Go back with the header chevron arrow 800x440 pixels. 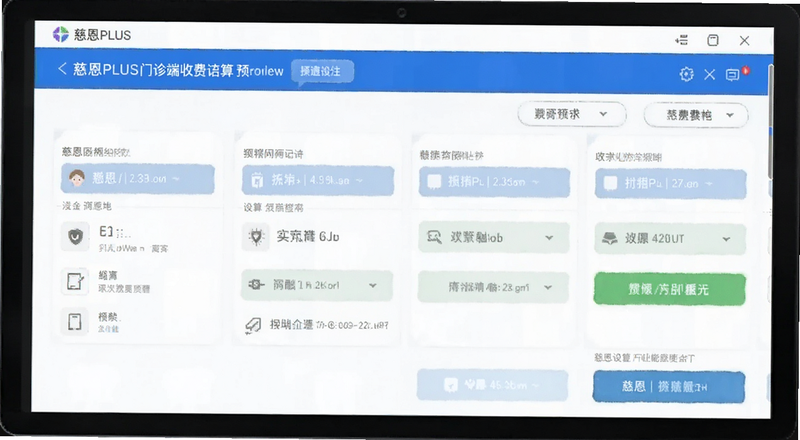tap(62, 68)
